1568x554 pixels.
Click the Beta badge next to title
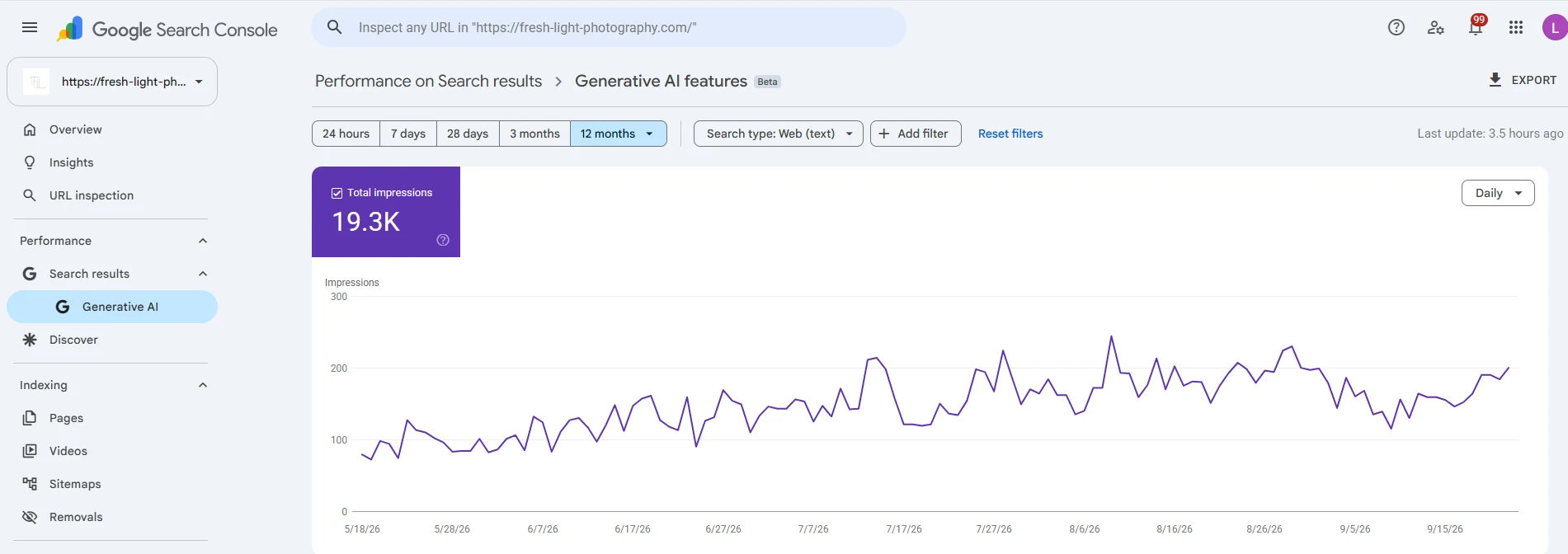[767, 82]
